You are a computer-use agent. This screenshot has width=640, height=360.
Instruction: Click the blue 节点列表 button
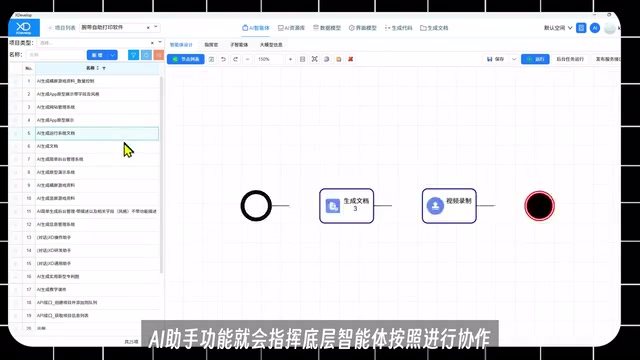click(186, 59)
